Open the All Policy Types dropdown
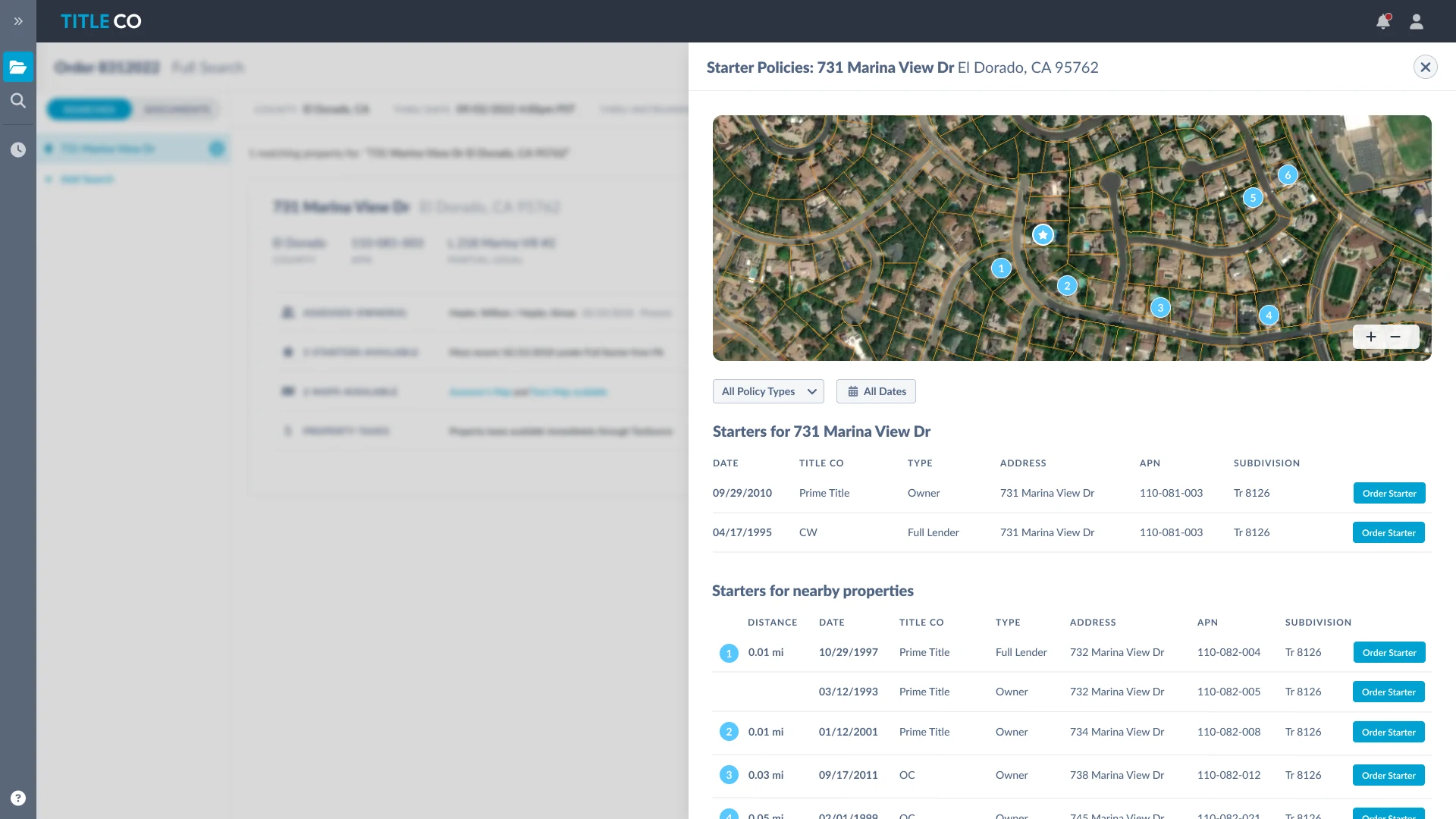This screenshot has height=819, width=1456. pos(768,391)
